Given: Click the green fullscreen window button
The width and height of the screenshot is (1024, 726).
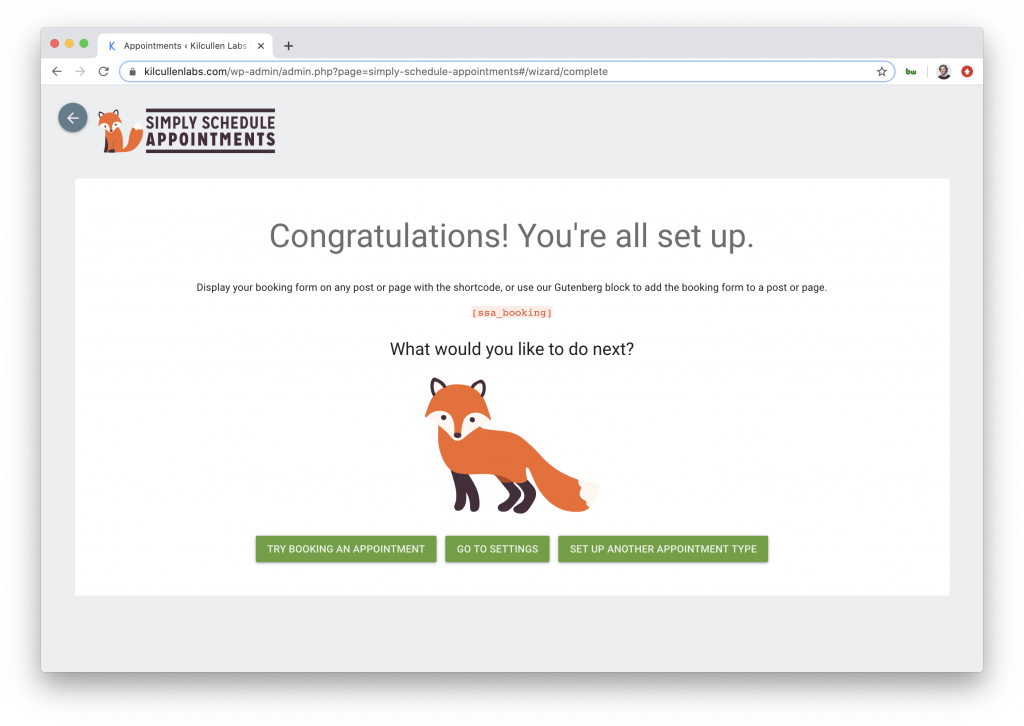Looking at the screenshot, I should pos(84,44).
